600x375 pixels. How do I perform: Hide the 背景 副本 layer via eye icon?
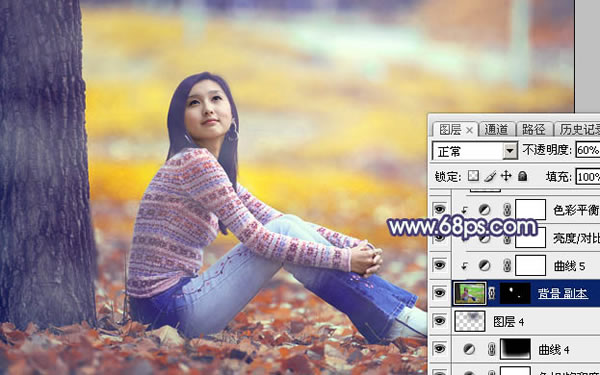439,293
